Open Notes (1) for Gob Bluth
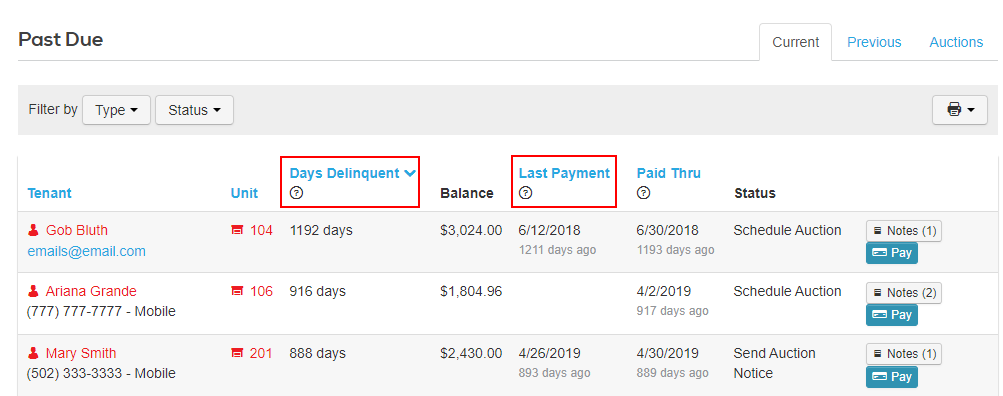This screenshot has width=1003, height=396. tap(904, 231)
